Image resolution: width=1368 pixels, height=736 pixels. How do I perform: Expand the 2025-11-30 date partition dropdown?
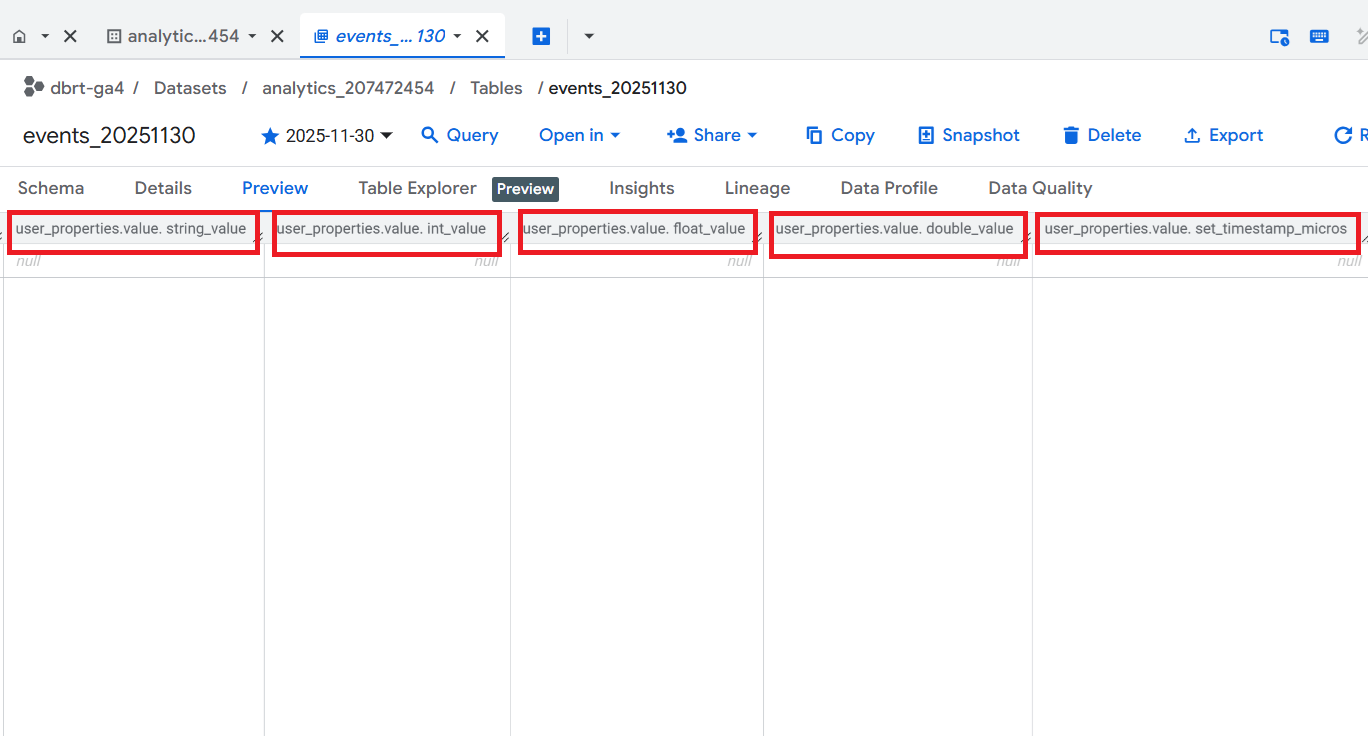point(387,136)
